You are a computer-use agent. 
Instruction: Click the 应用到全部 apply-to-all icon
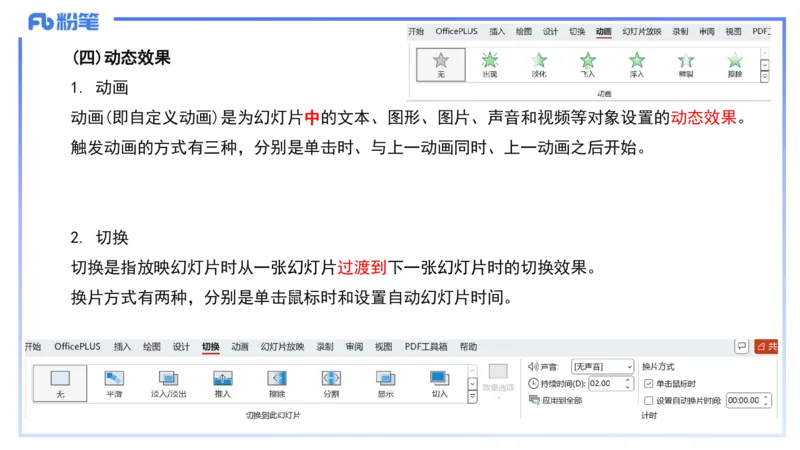pyautogui.click(x=534, y=400)
